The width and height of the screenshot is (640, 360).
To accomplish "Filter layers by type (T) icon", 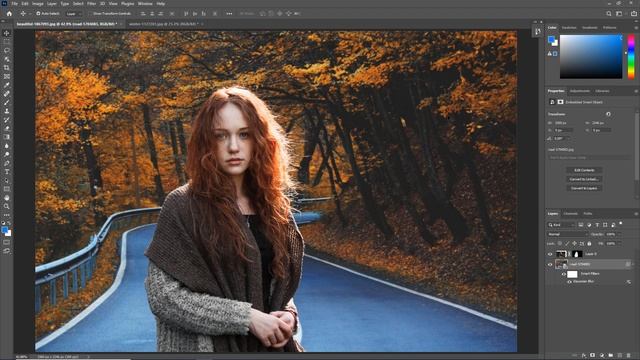I will pyautogui.click(x=597, y=225).
